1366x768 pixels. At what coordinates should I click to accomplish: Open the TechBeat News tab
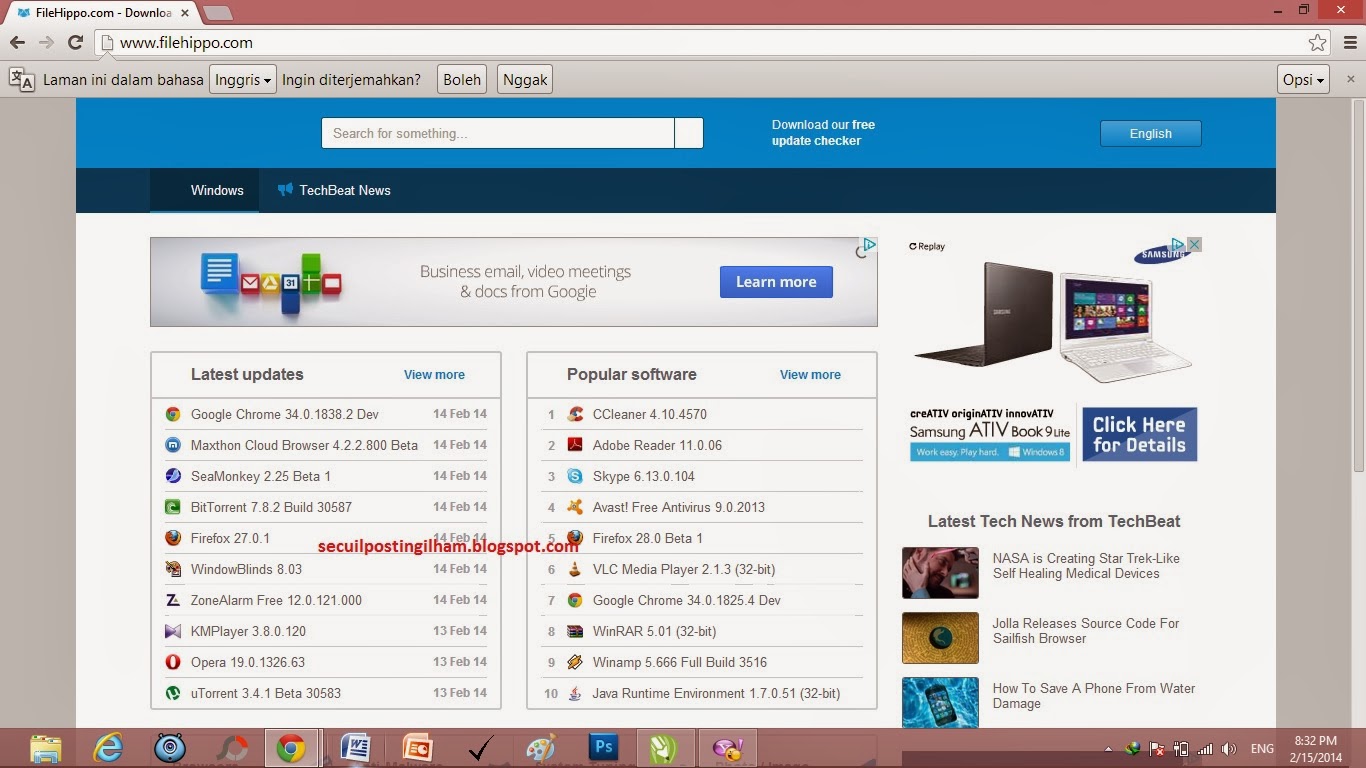tap(334, 190)
